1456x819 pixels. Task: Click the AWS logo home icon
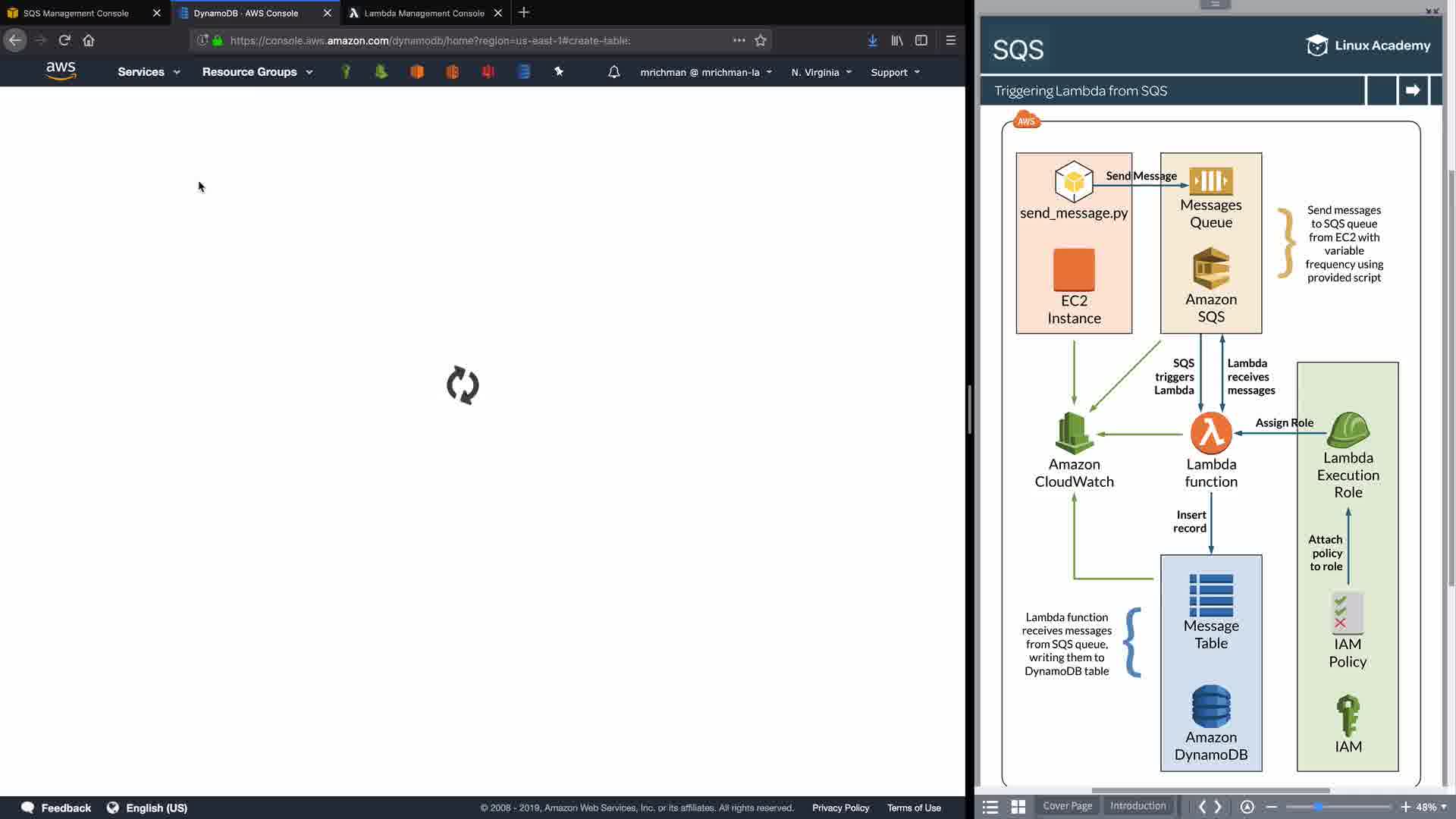pos(61,71)
